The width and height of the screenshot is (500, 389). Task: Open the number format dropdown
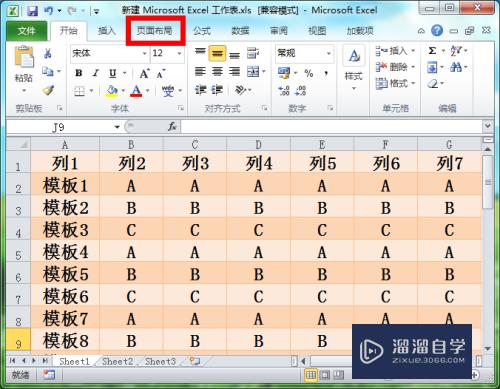click(328, 53)
